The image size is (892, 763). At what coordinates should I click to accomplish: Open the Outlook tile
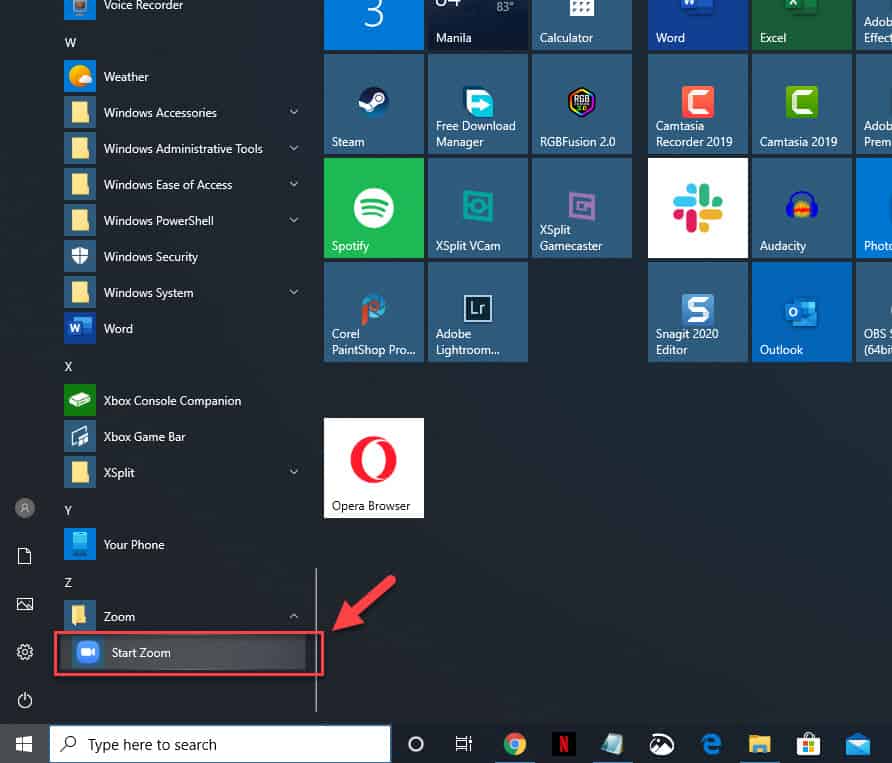[x=802, y=312]
